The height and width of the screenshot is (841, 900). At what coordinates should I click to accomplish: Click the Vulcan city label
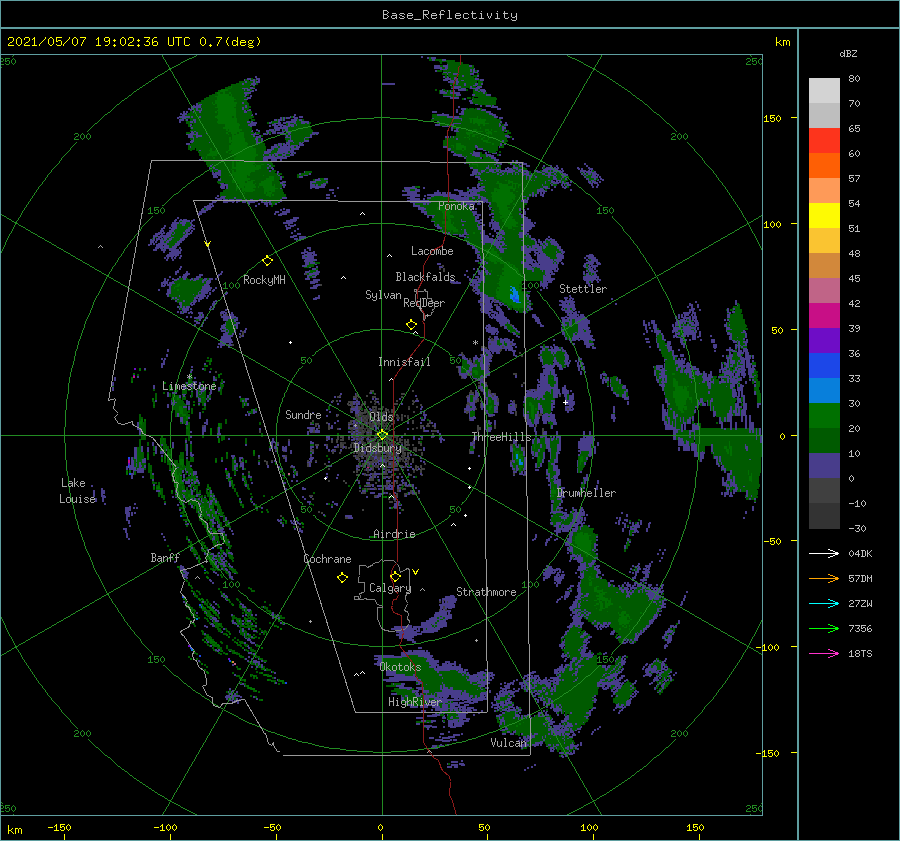coord(509,743)
